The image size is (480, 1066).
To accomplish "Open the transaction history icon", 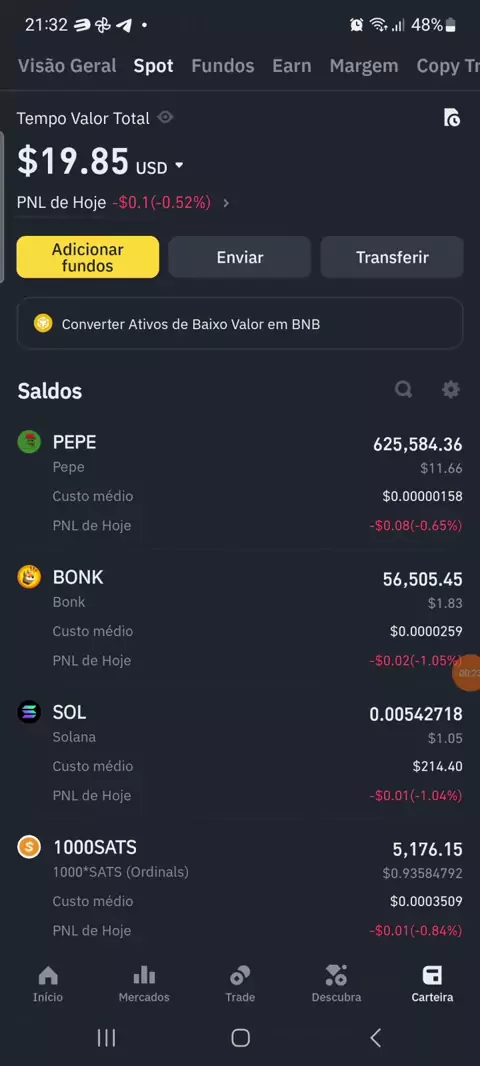I will coord(451,118).
